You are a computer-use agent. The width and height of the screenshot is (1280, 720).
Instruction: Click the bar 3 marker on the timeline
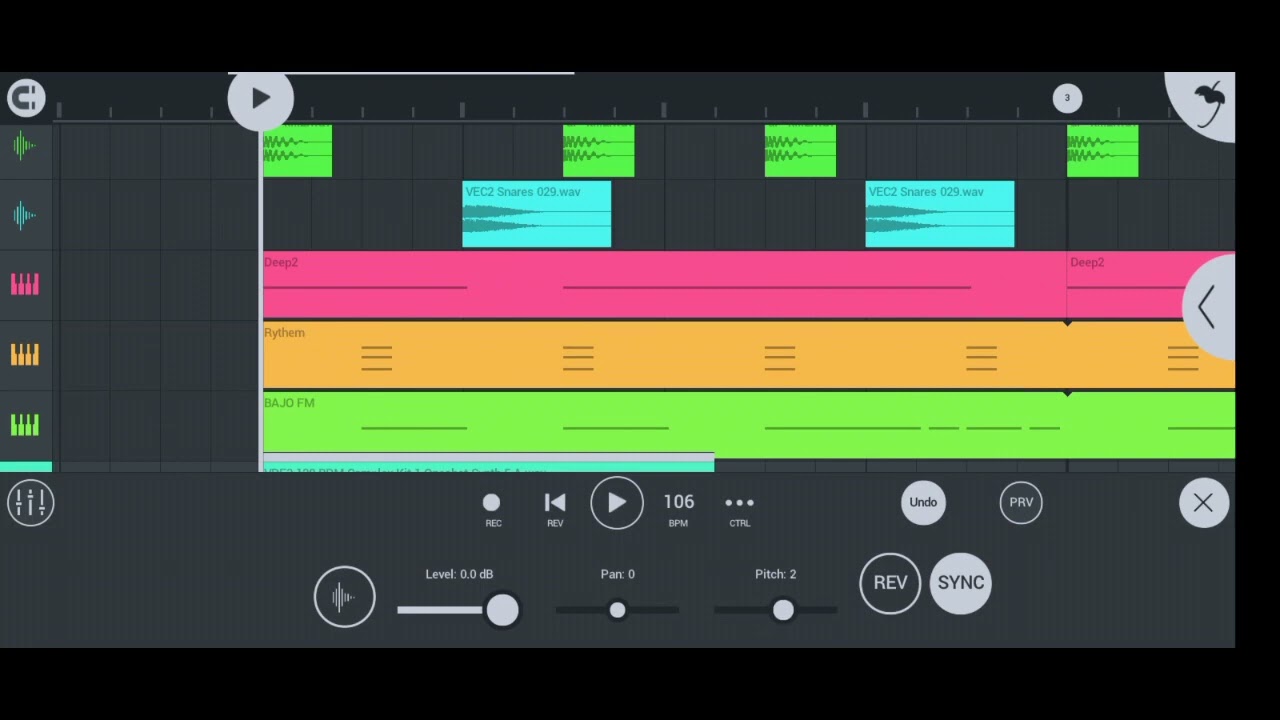point(1067,98)
